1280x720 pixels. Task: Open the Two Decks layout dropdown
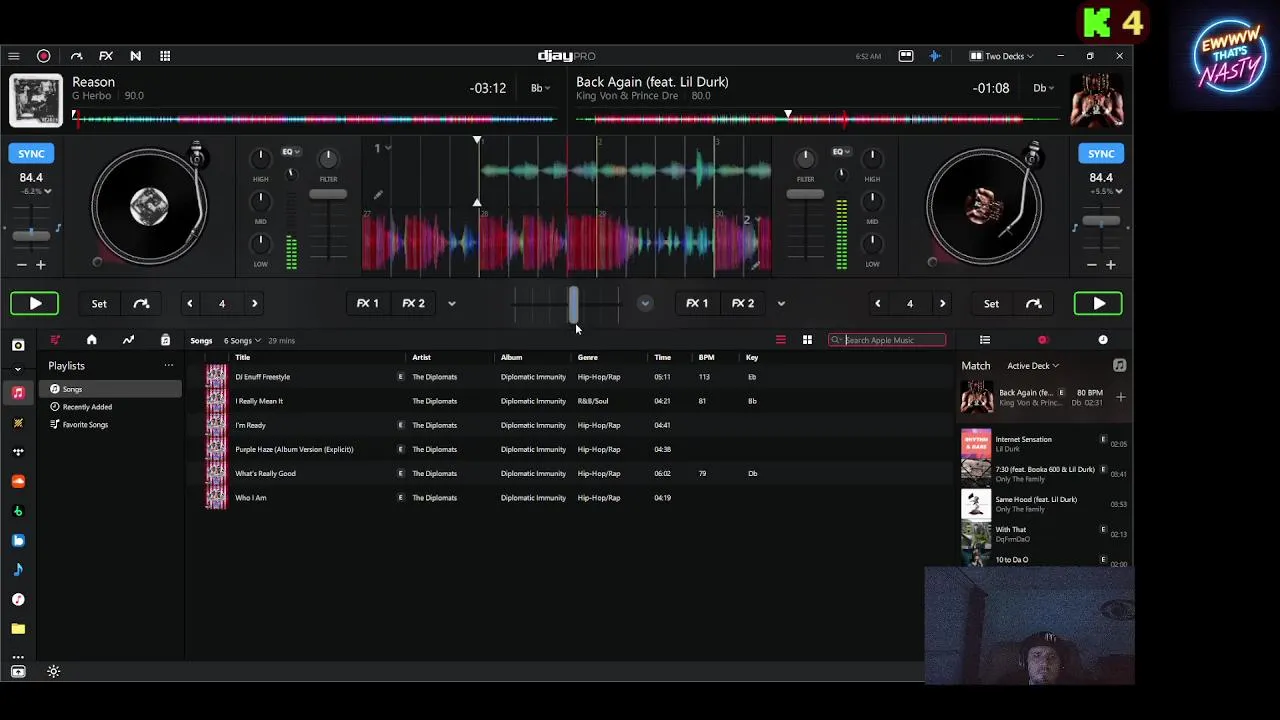tap(1001, 56)
